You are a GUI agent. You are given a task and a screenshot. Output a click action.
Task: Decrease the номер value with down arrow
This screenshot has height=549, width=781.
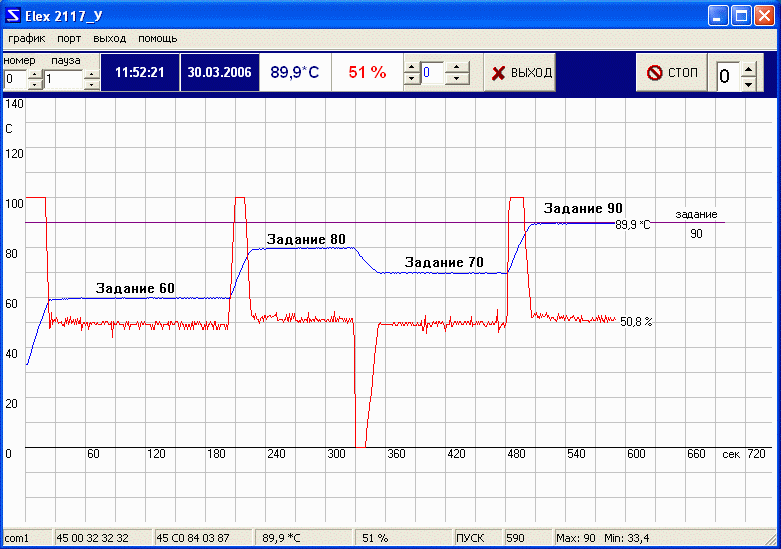tap(35, 84)
